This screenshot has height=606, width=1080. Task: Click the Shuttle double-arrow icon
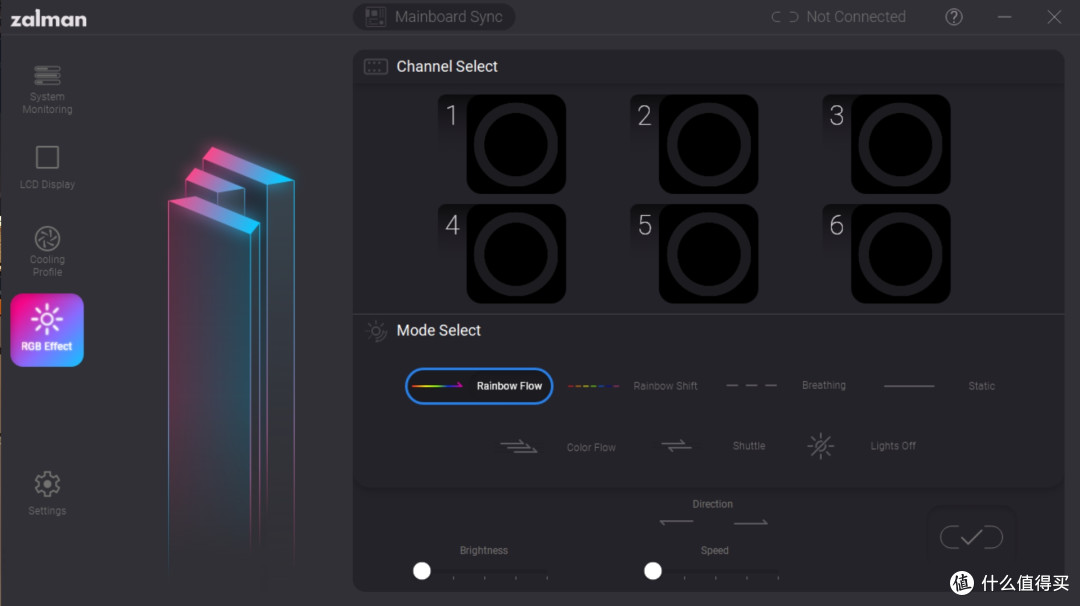pyautogui.click(x=676, y=446)
